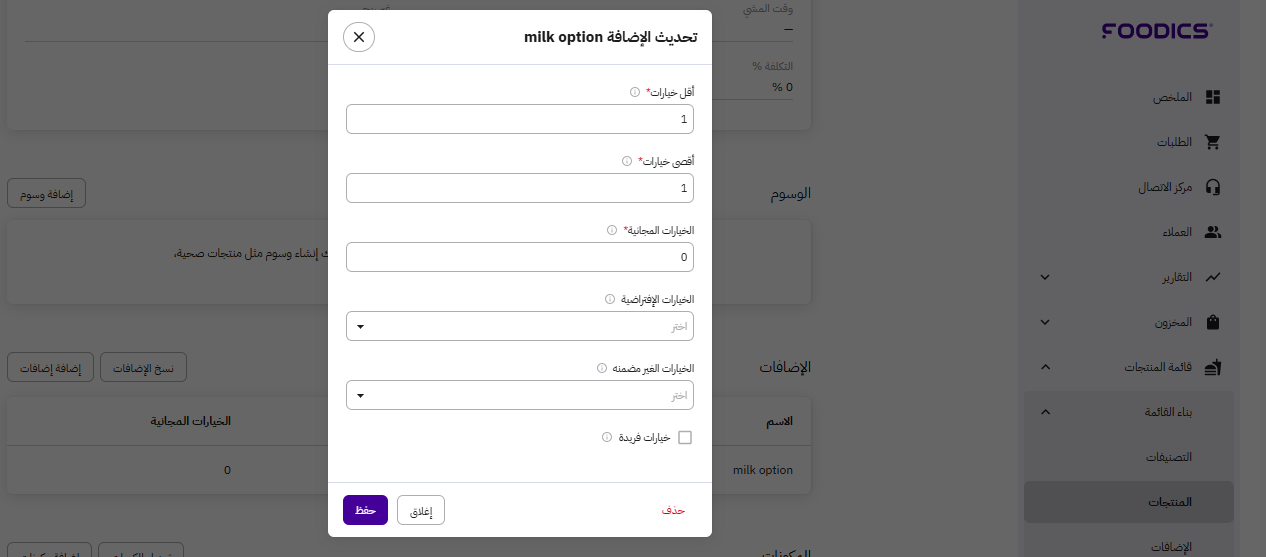Click the shopping cart icon for الطلبات
The width and height of the screenshot is (1266, 557).
[1213, 142]
